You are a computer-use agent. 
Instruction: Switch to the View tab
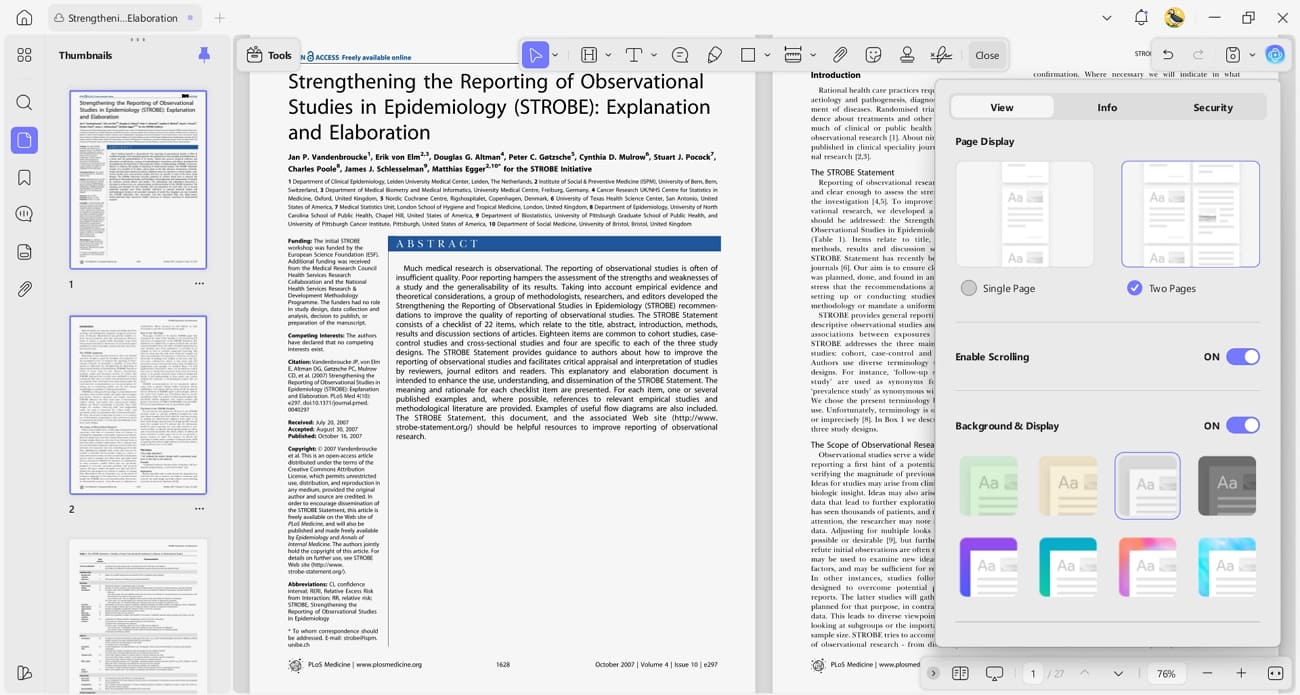1002,107
